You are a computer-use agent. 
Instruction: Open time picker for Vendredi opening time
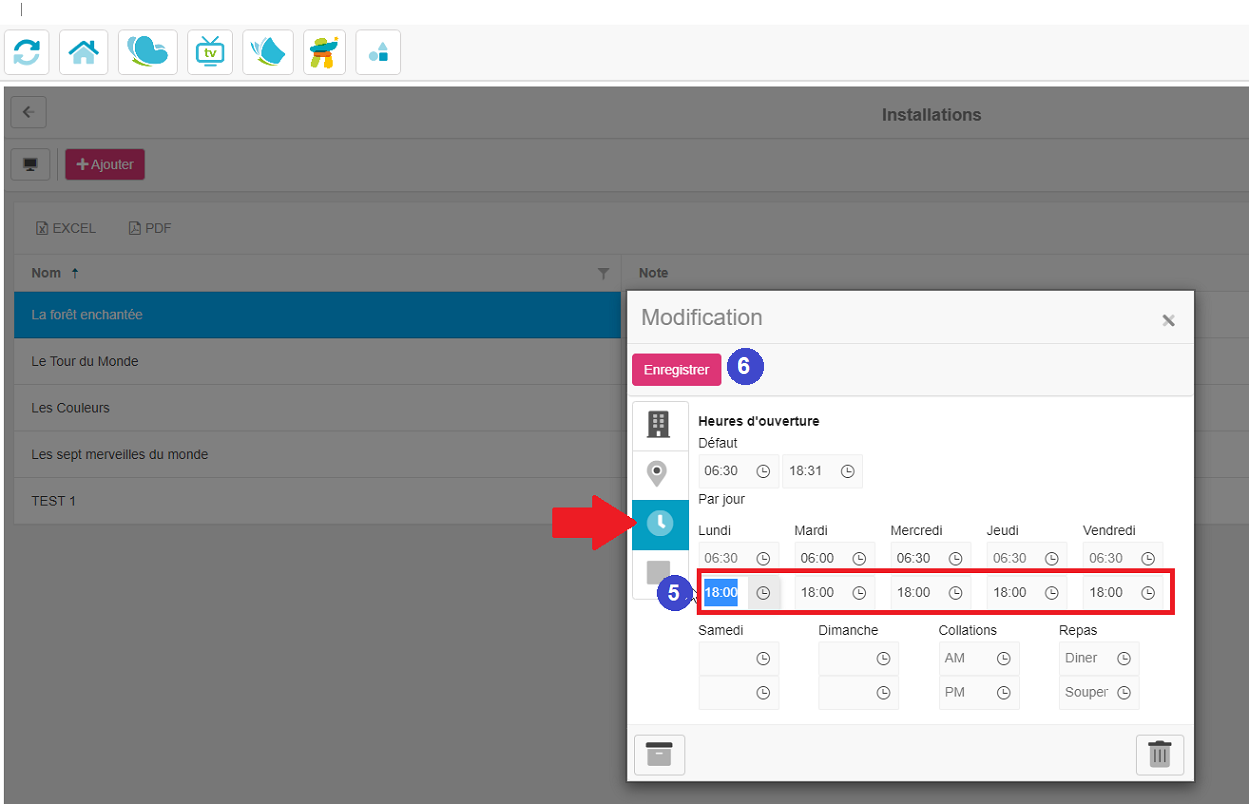pos(1147,558)
